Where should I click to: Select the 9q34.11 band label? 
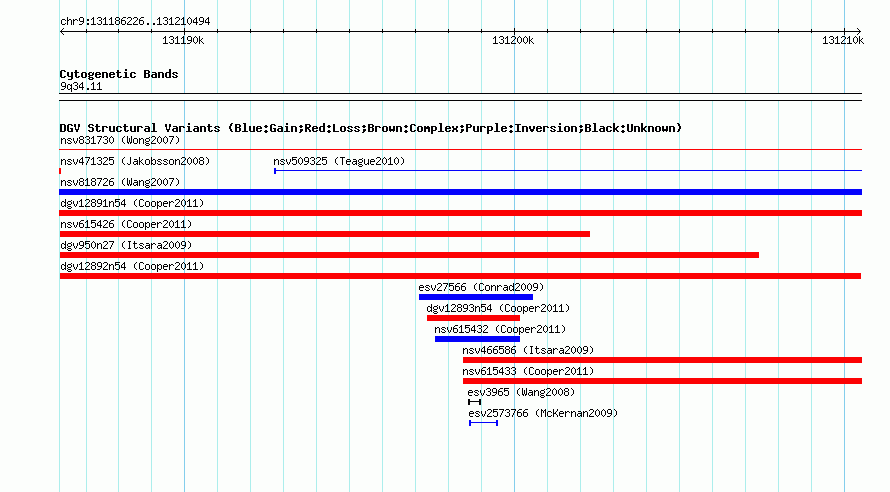point(81,86)
